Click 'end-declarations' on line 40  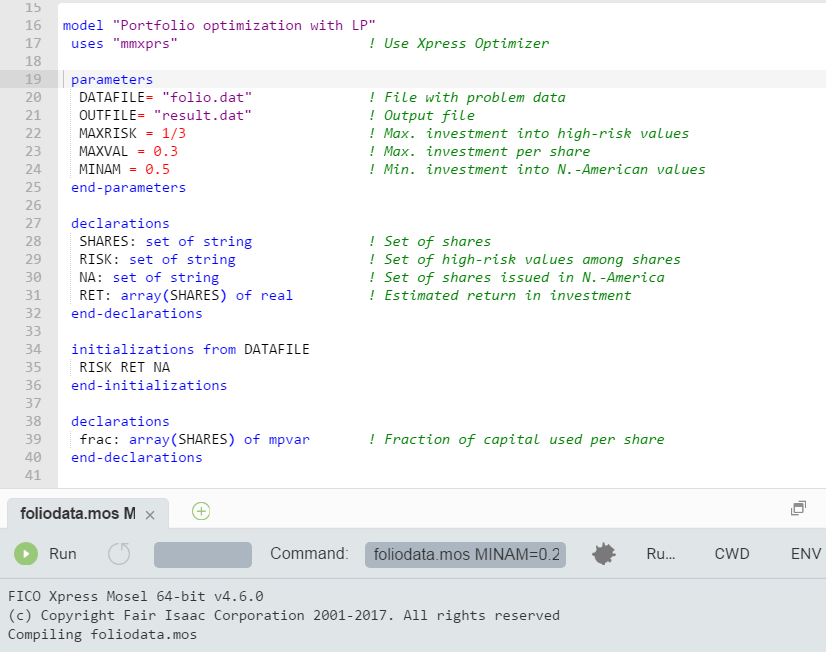coord(136,457)
